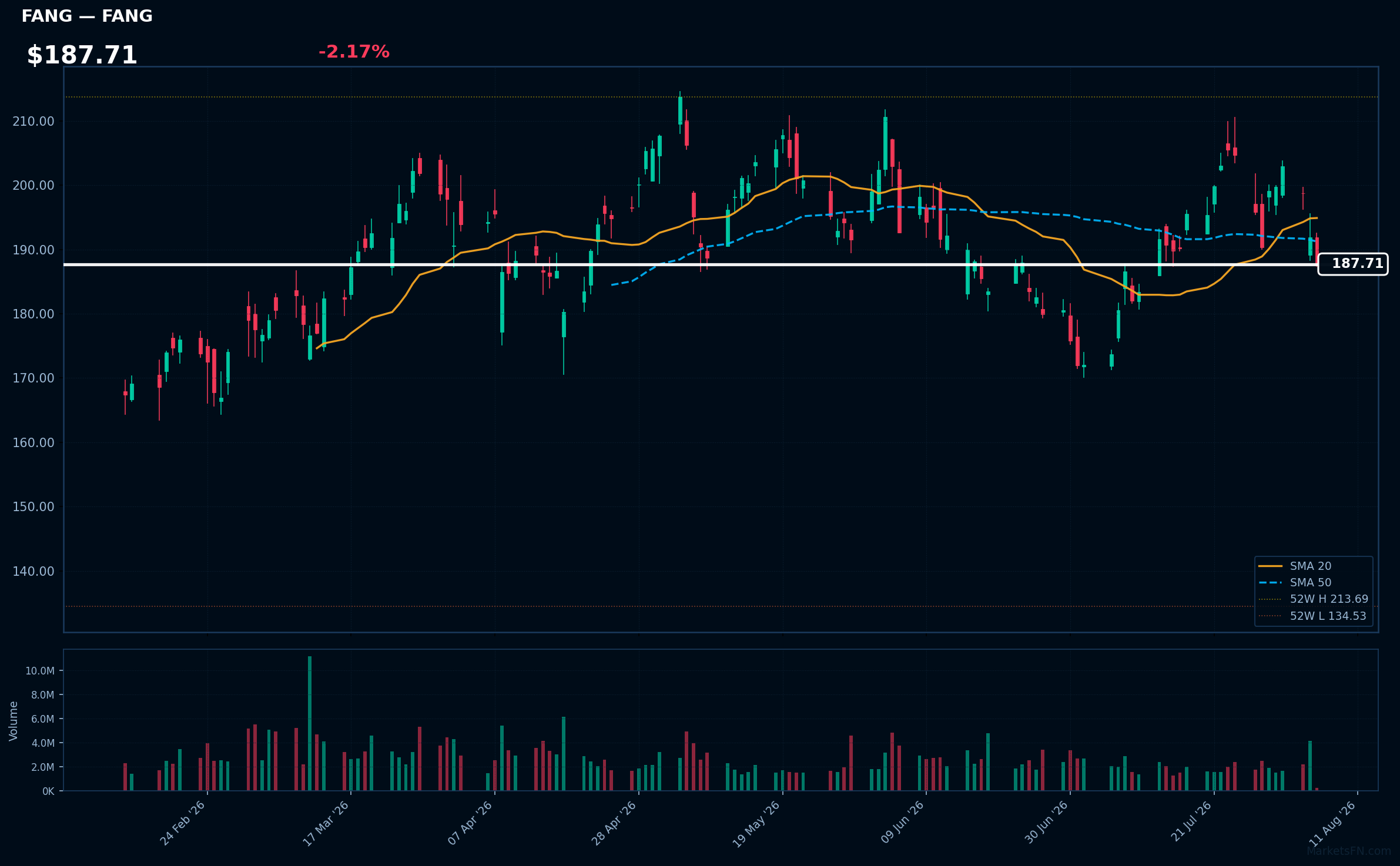Click the 30 Jun '26 date label
The width and height of the screenshot is (1400, 866).
point(1046,823)
